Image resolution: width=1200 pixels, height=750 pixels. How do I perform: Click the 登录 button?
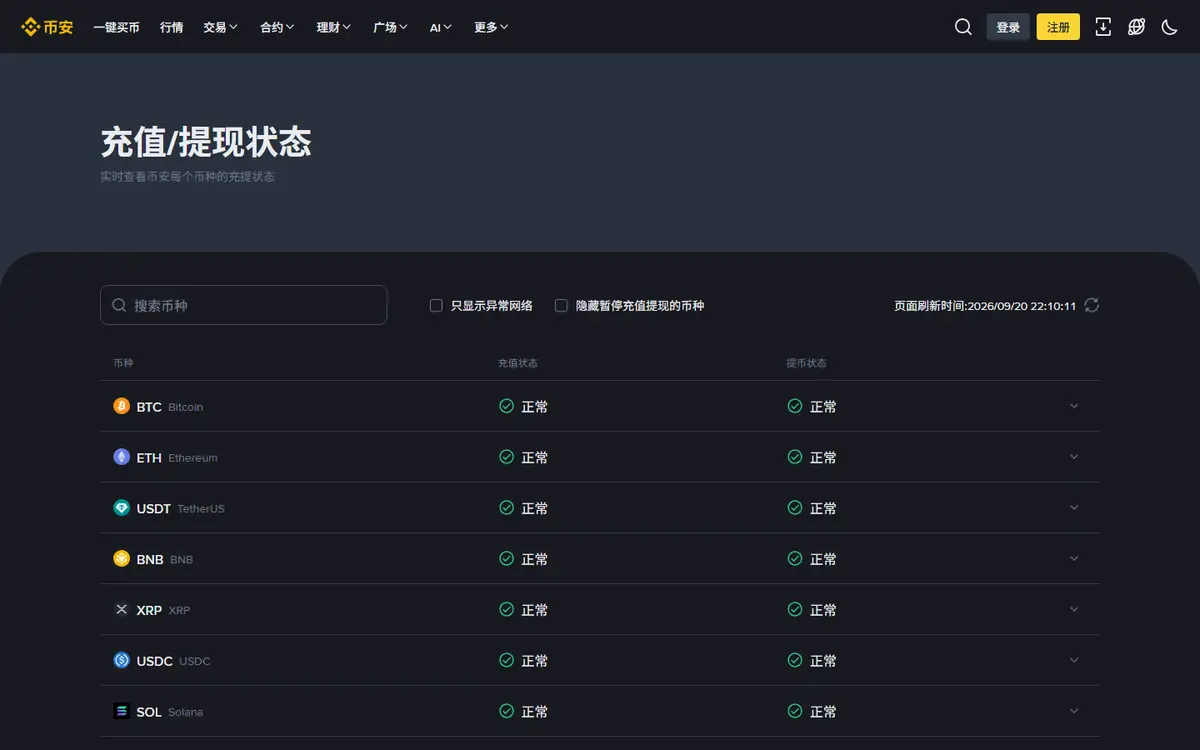(1008, 27)
